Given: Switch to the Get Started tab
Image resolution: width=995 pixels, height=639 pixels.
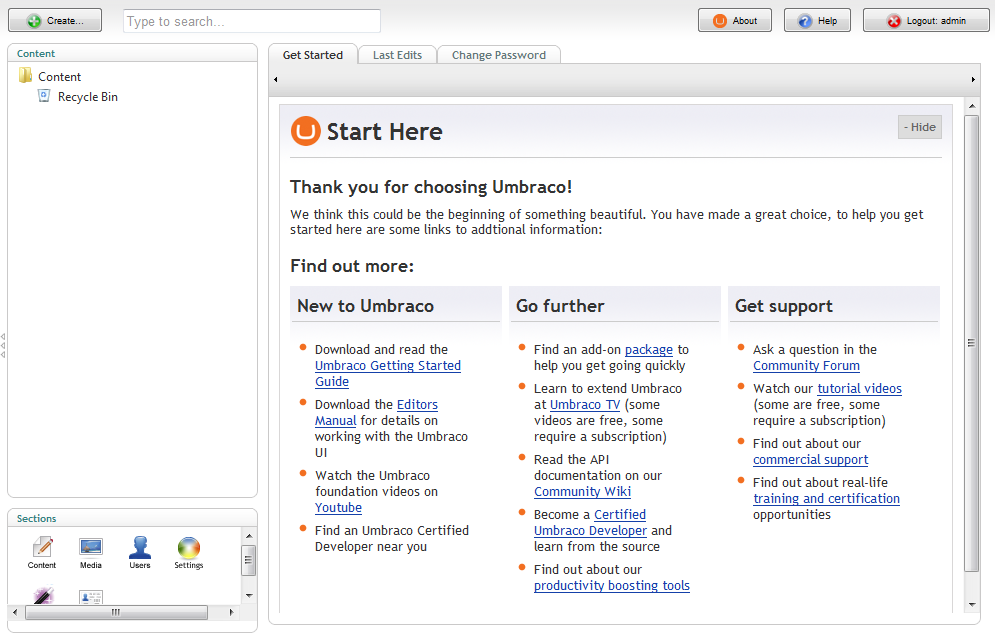Looking at the screenshot, I should (x=313, y=55).
